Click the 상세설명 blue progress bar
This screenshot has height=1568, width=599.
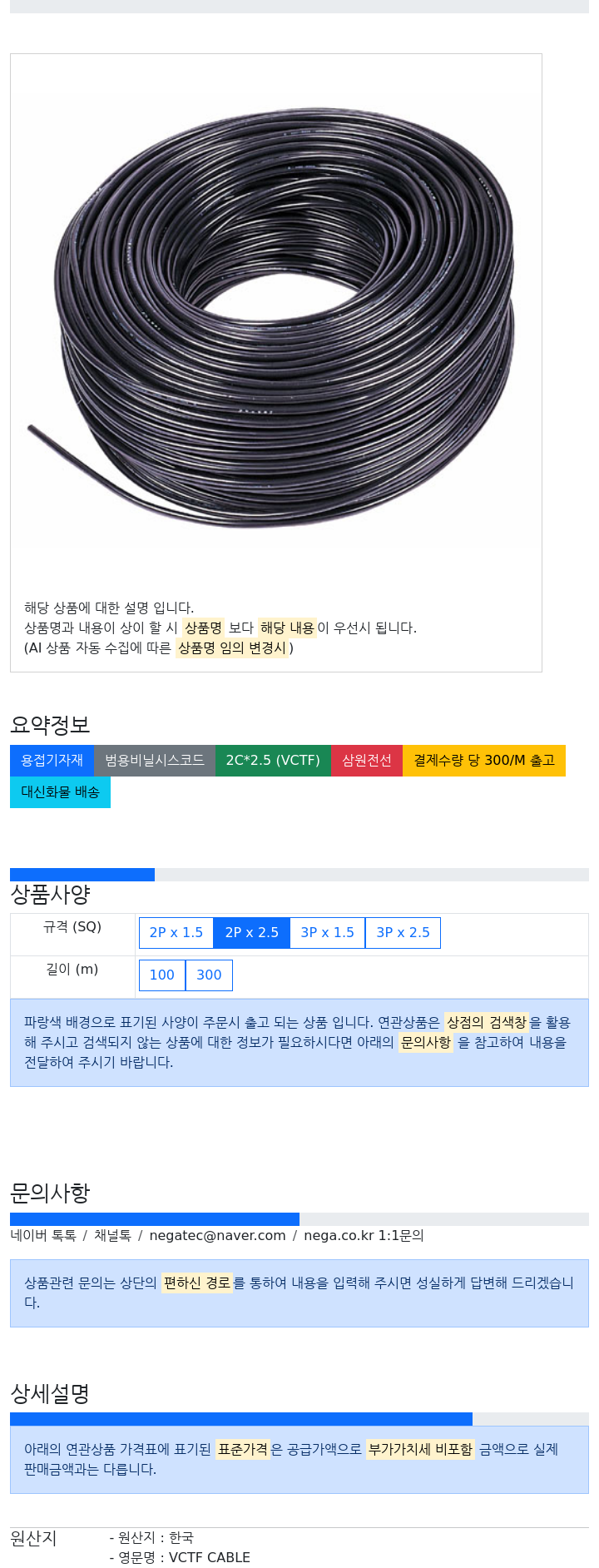click(x=241, y=1418)
